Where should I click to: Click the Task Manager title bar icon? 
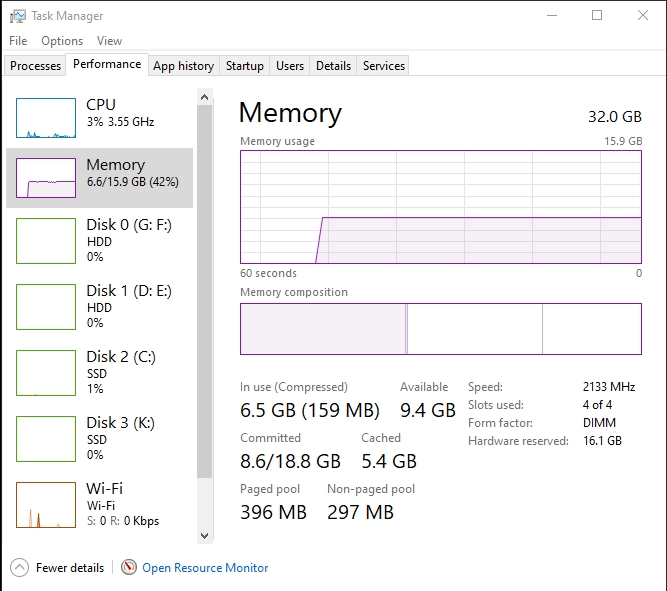click(18, 16)
